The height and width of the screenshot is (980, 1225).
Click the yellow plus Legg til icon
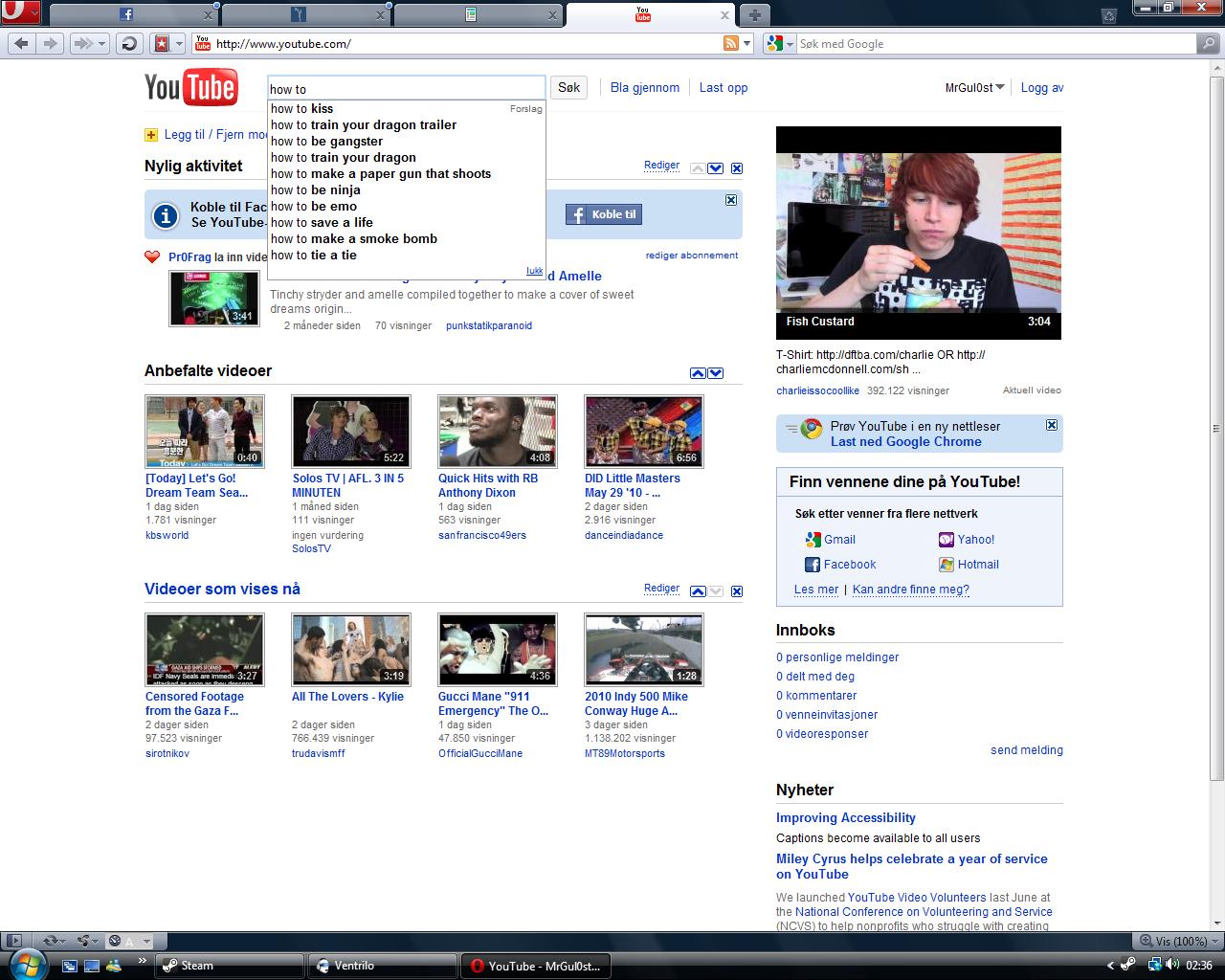(x=151, y=135)
